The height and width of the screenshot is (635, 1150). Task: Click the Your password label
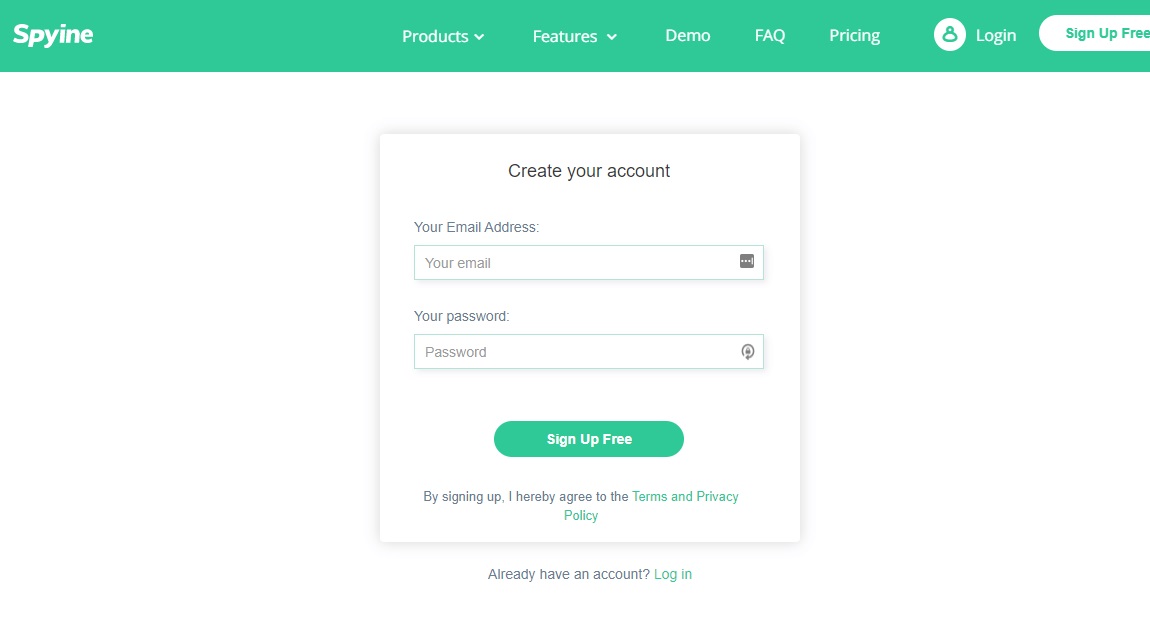click(461, 316)
